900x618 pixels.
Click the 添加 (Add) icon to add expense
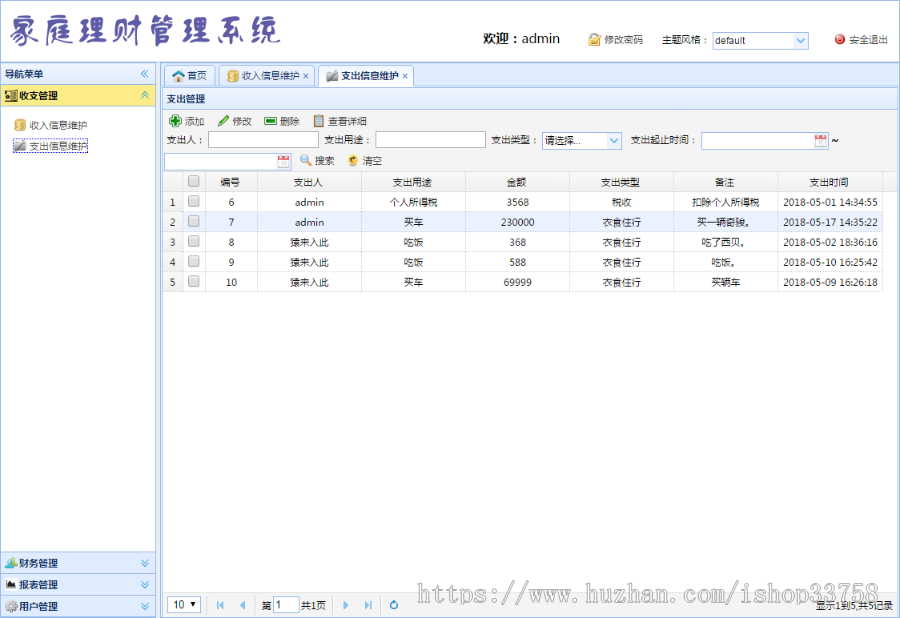[174, 122]
